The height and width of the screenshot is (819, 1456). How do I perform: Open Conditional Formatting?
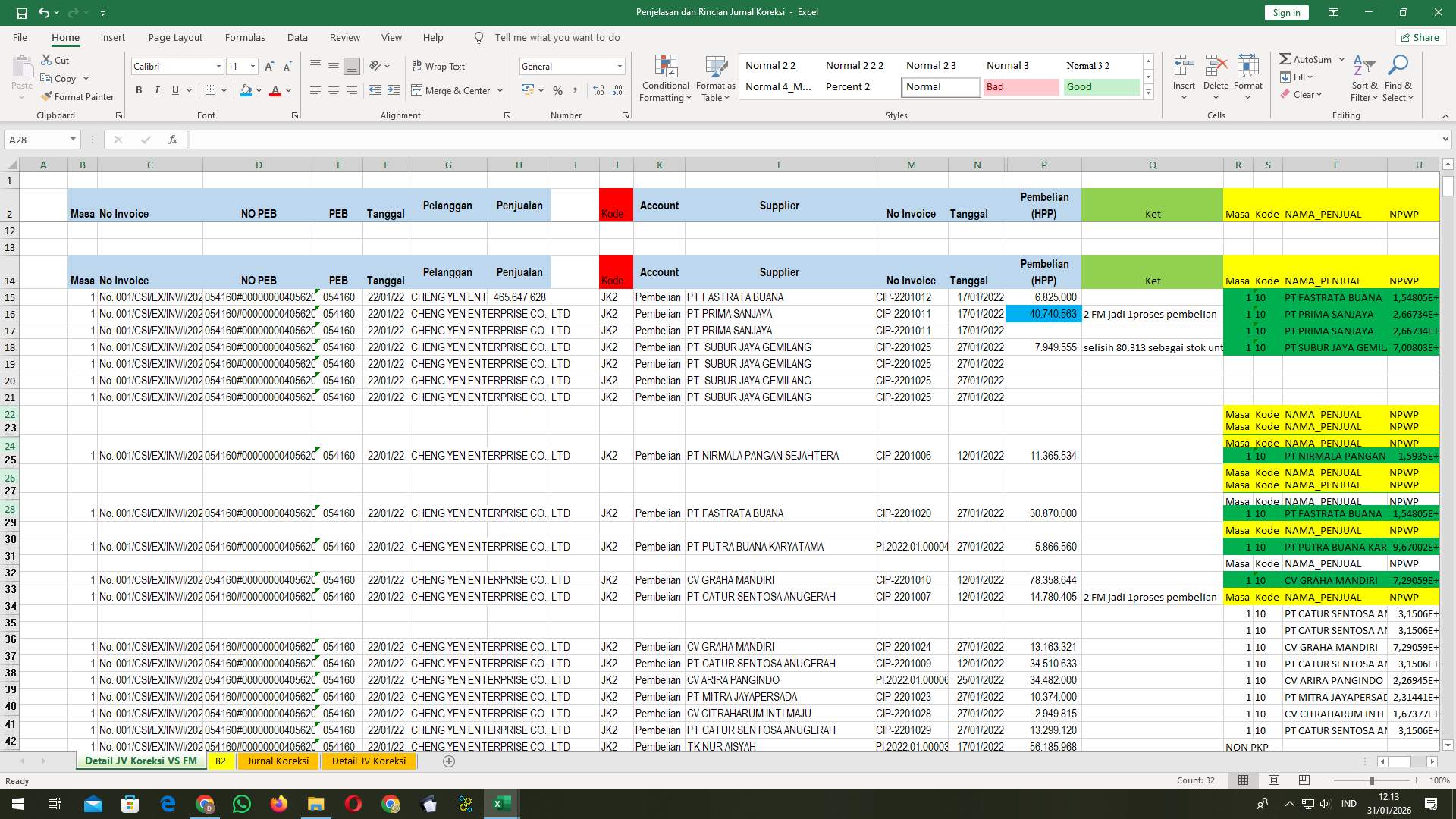click(665, 78)
